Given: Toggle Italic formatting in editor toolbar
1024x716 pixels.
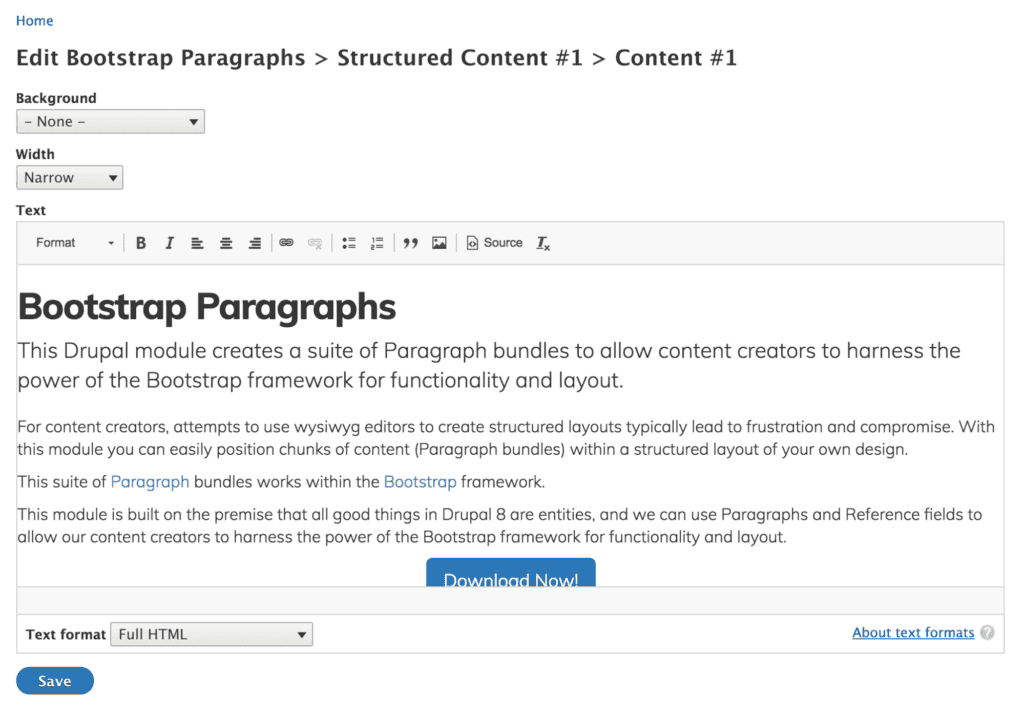Looking at the screenshot, I should pyautogui.click(x=169, y=243).
